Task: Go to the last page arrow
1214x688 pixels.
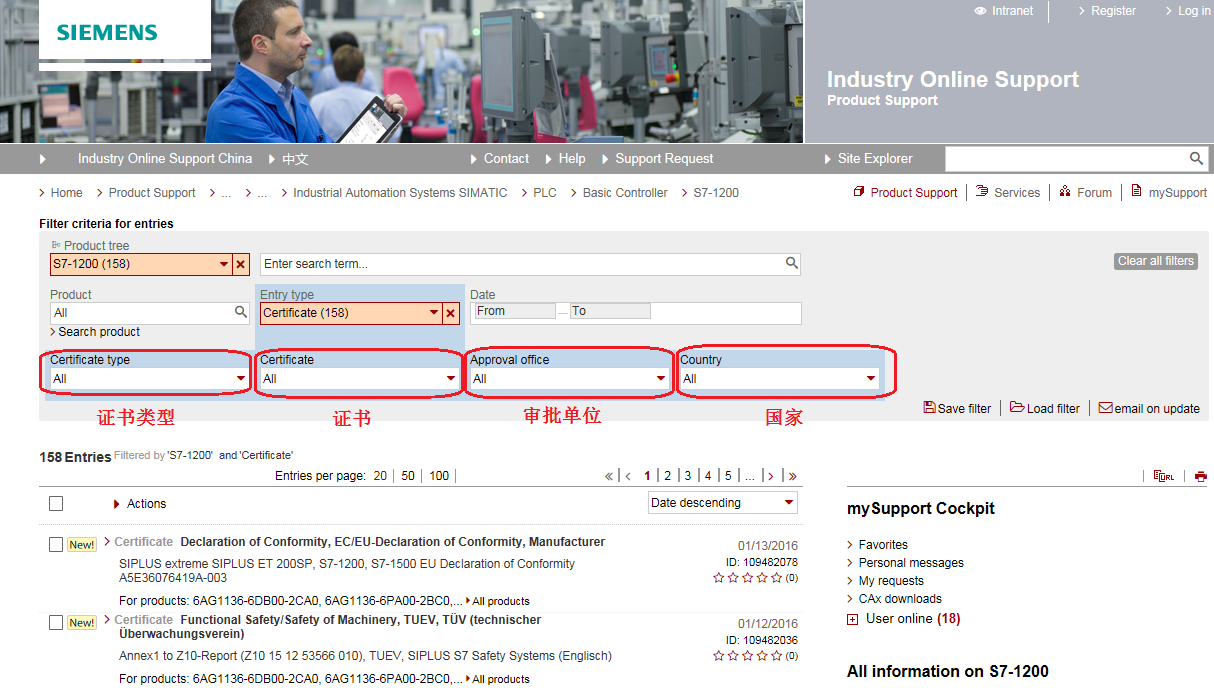Action: pyautogui.click(x=793, y=476)
